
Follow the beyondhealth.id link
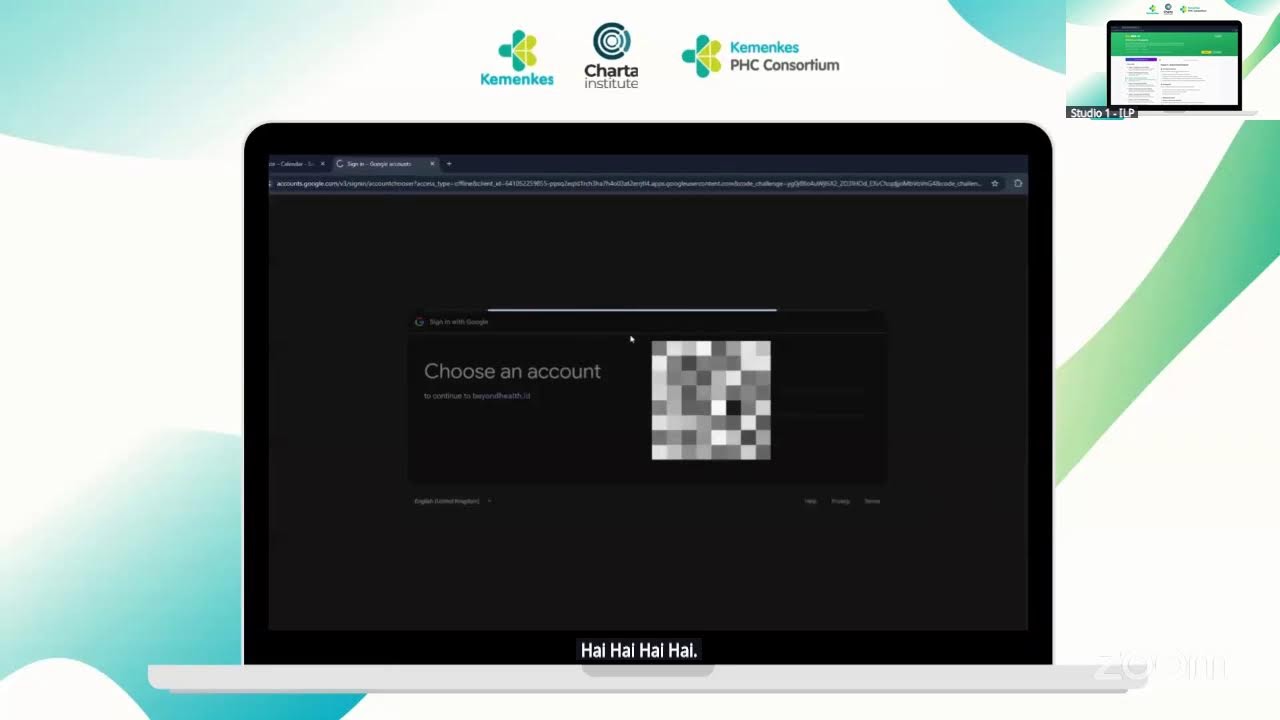(501, 396)
